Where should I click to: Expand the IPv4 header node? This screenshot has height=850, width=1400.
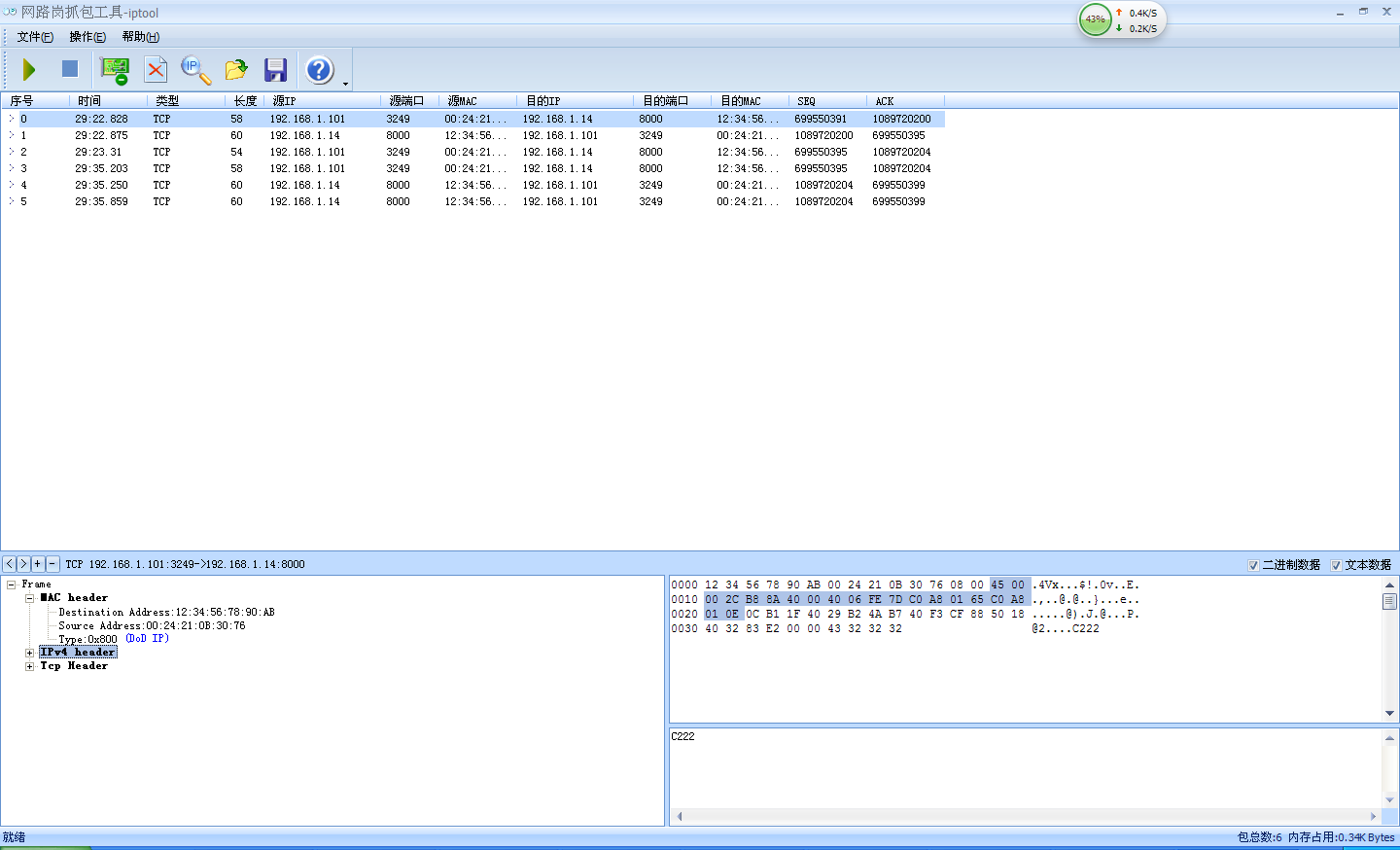pos(30,653)
